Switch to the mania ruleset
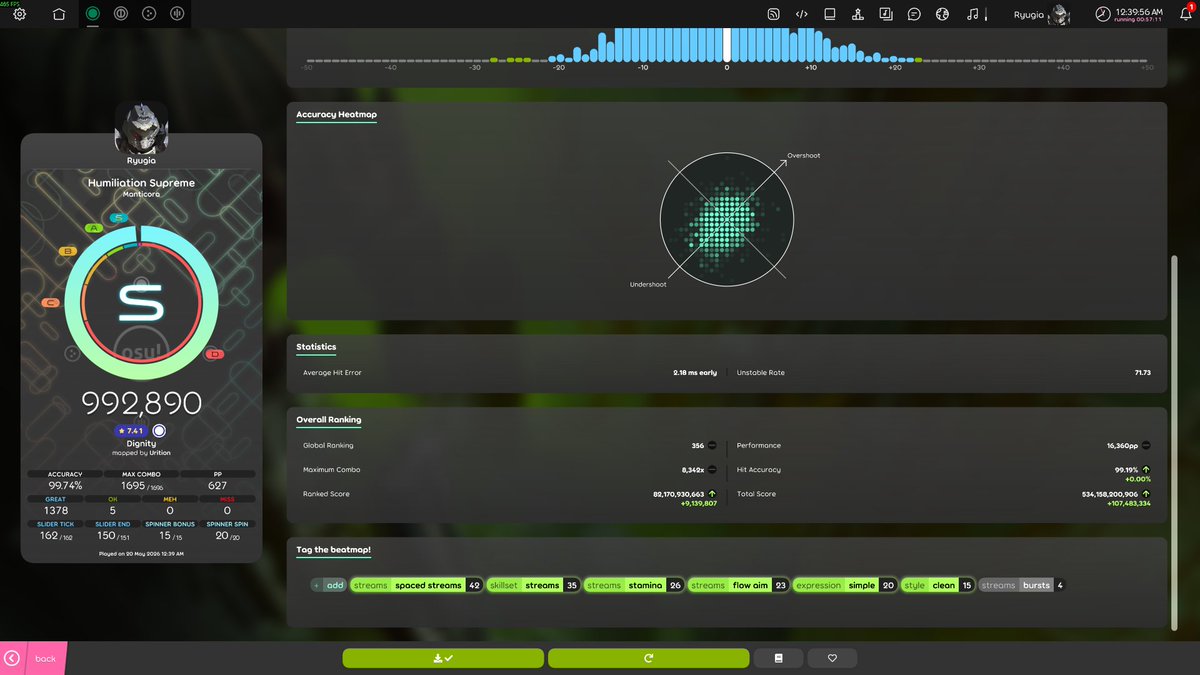Screen dimensions: 1200x675 179,14
